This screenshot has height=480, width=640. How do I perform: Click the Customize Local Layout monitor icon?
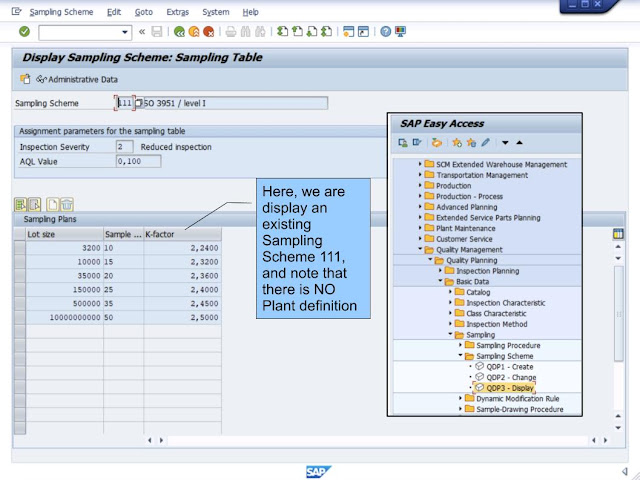(400, 31)
